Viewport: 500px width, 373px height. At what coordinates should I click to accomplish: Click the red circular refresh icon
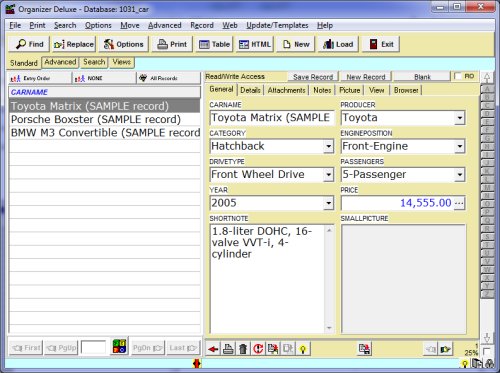[x=258, y=349]
